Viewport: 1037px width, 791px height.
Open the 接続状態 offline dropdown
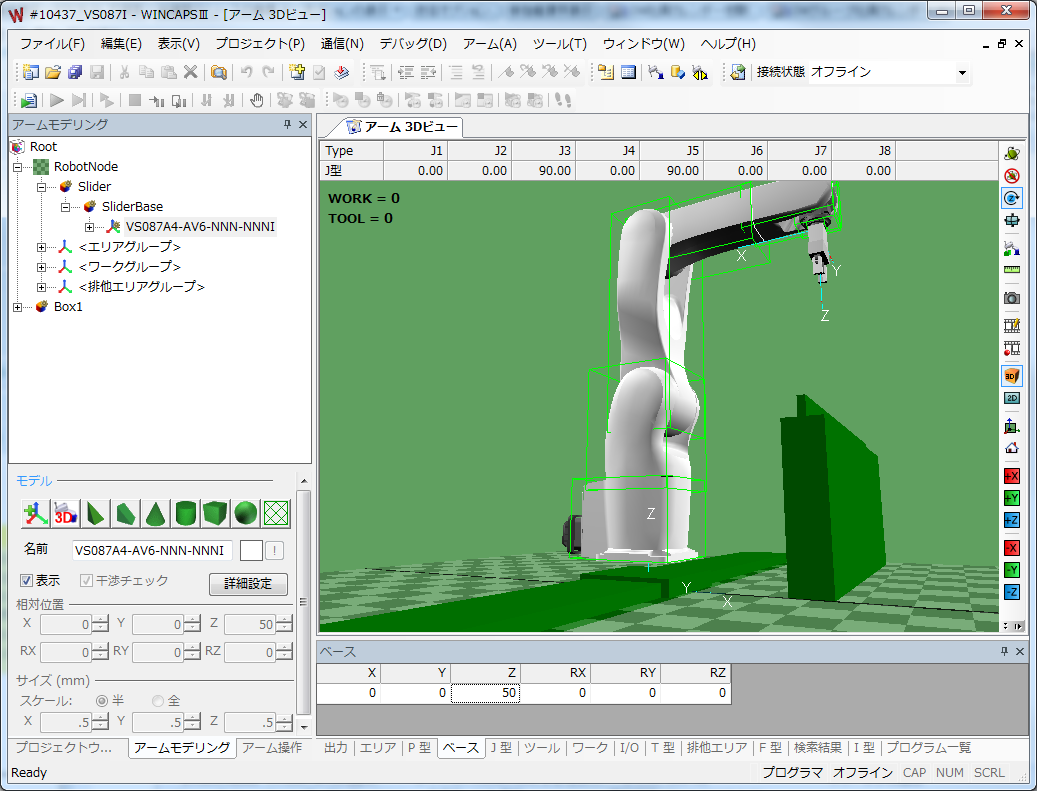click(x=962, y=73)
